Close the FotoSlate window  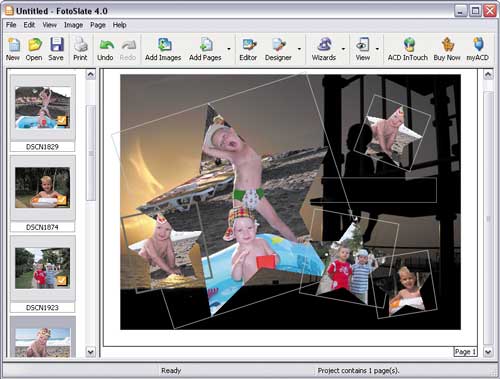click(x=490, y=11)
